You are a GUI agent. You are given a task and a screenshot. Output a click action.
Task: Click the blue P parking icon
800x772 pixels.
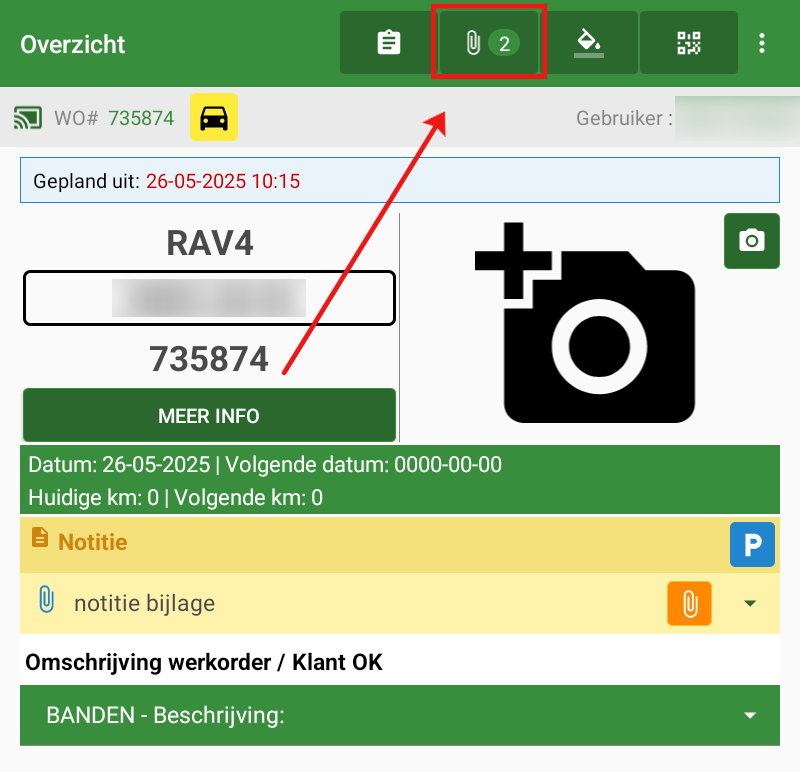pos(751,544)
